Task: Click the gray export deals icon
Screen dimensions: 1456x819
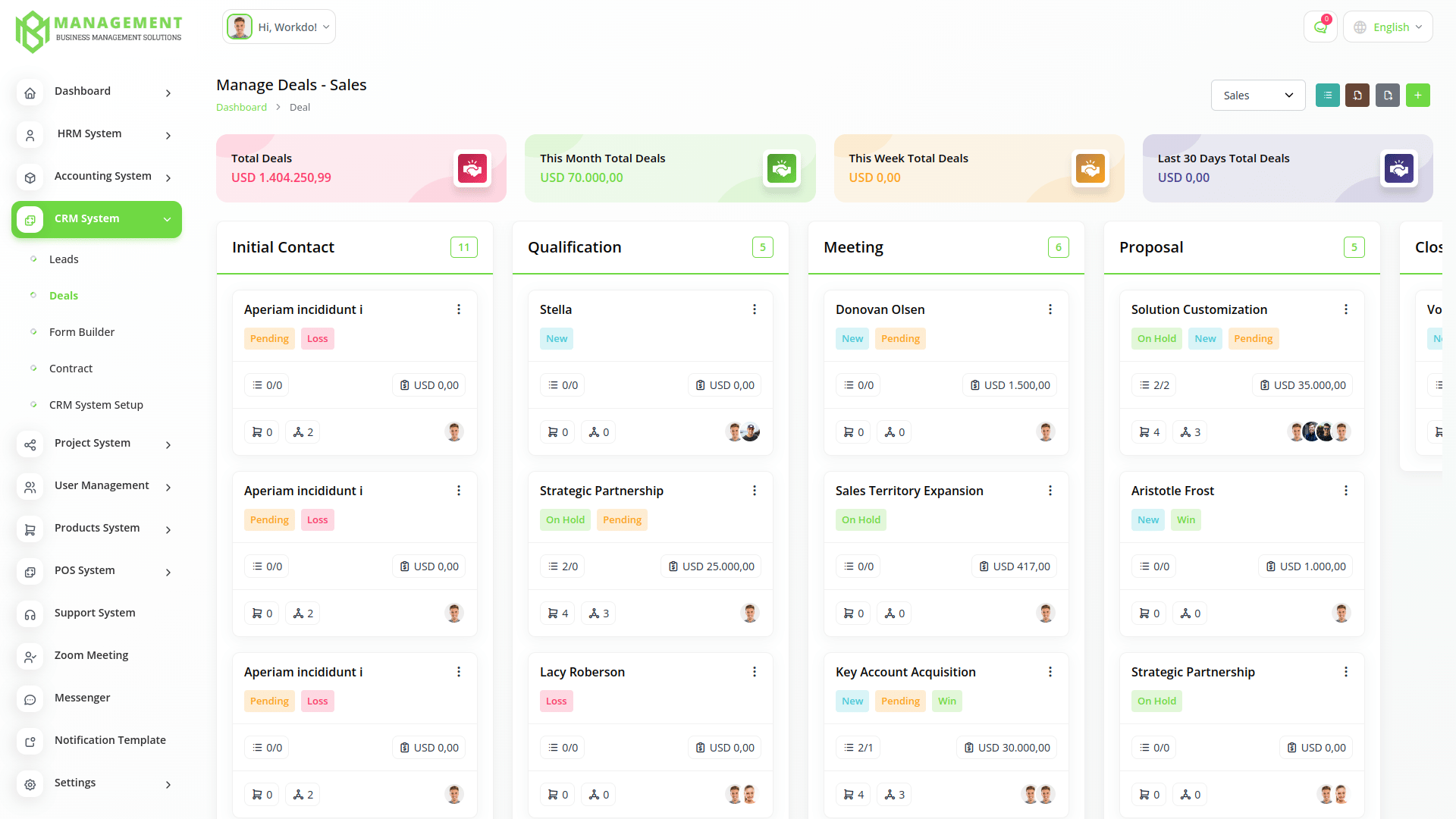Action: tap(1388, 96)
